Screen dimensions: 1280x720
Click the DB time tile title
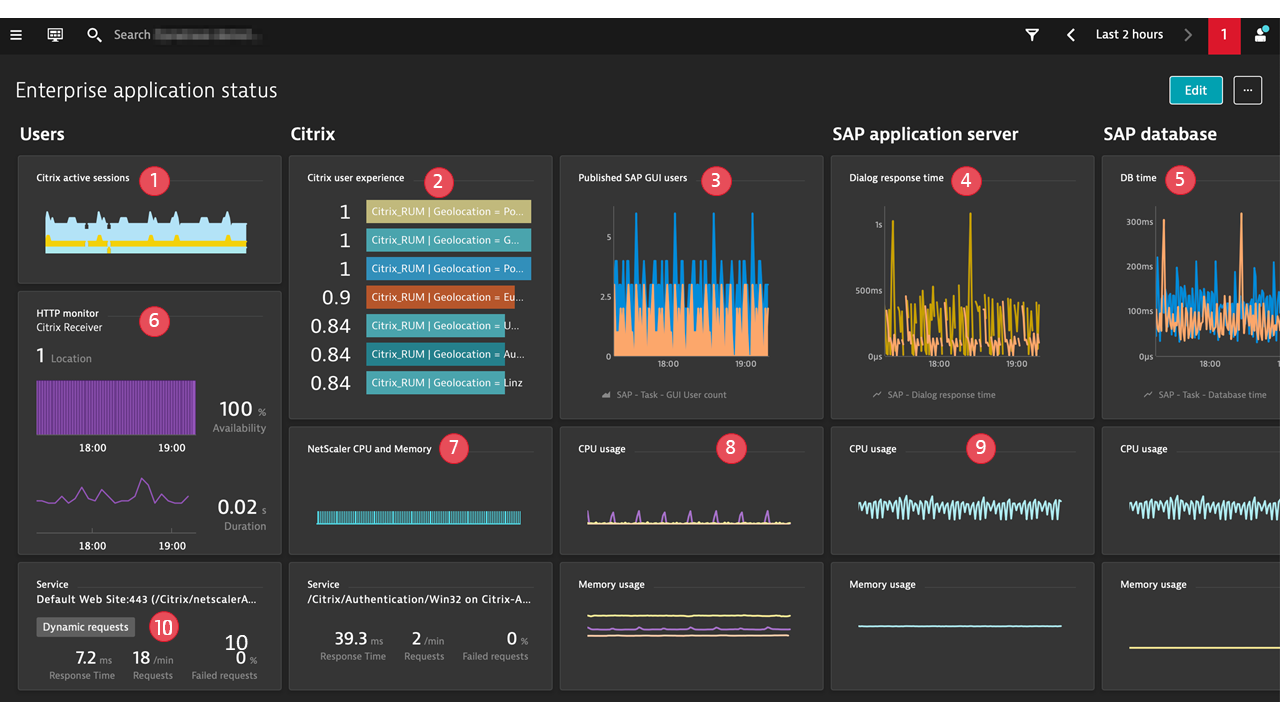1138,178
